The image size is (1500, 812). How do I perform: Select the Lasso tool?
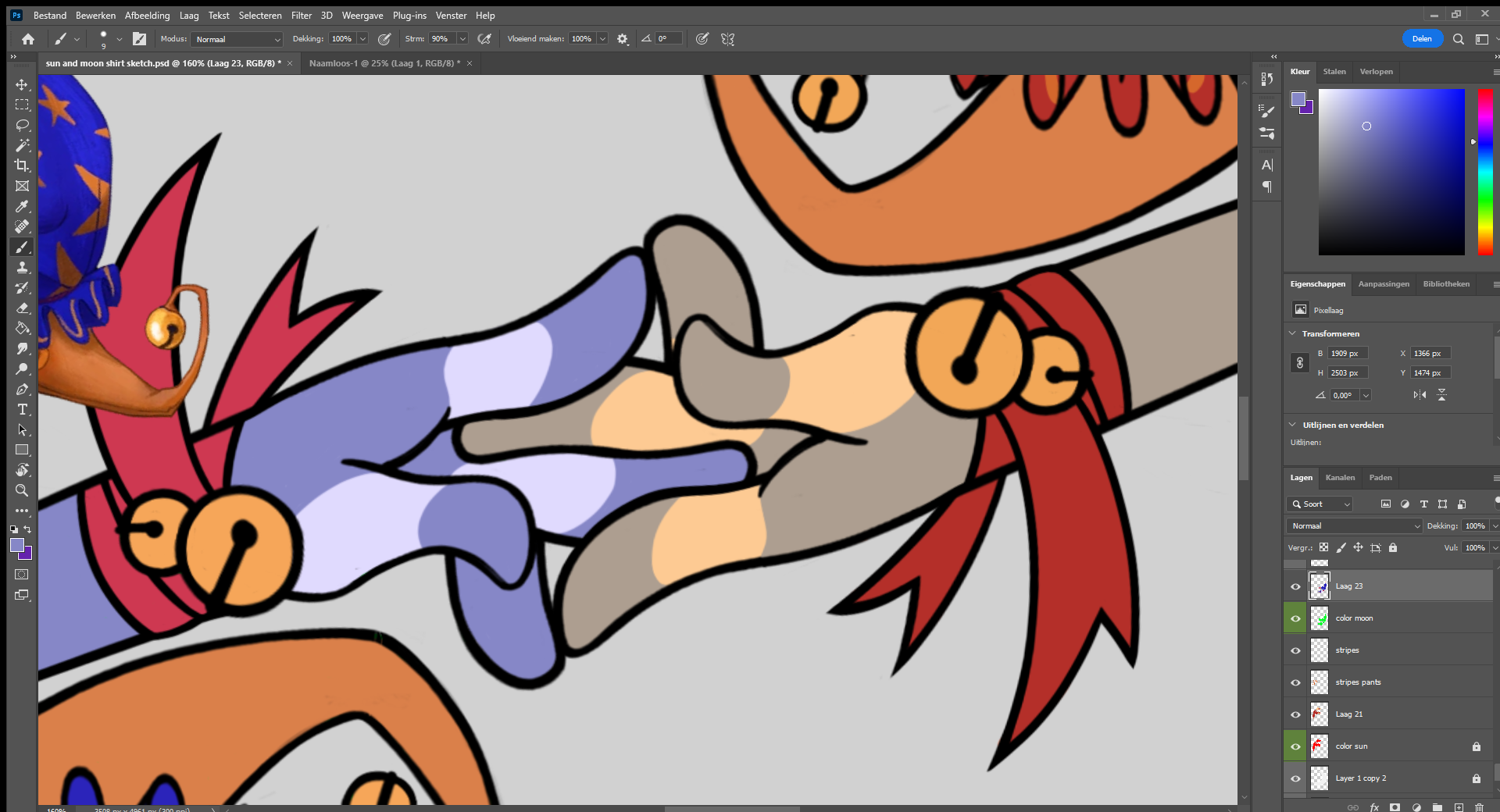click(x=22, y=125)
